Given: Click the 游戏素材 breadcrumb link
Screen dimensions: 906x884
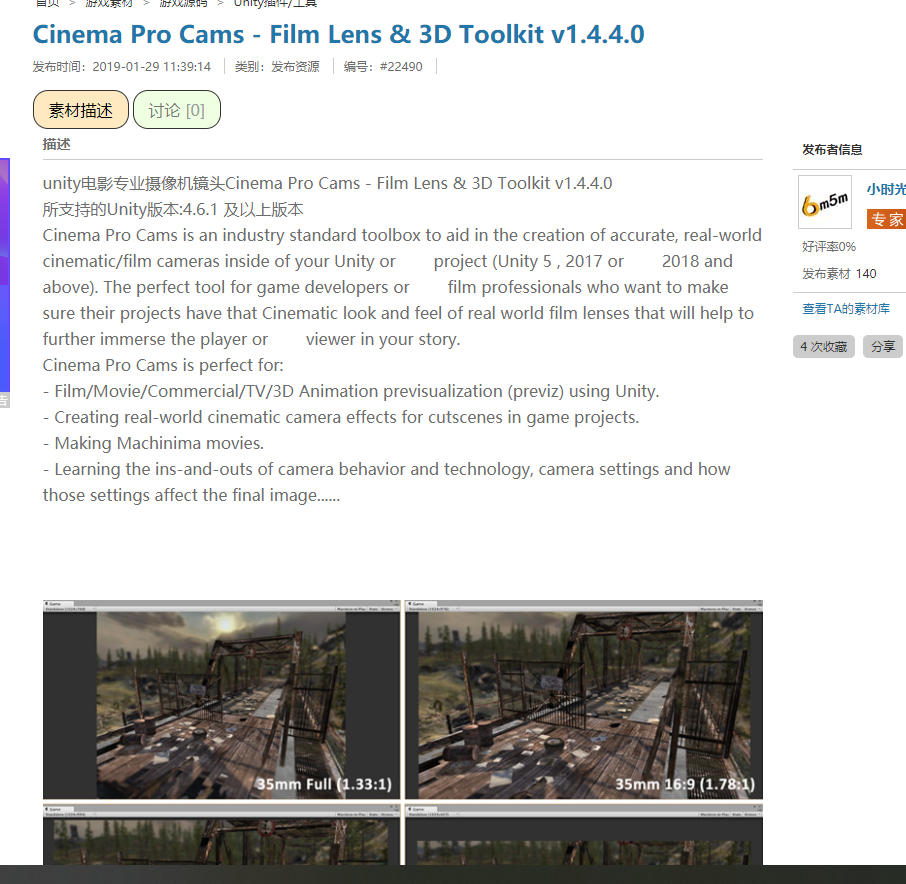Looking at the screenshot, I should (x=109, y=3).
